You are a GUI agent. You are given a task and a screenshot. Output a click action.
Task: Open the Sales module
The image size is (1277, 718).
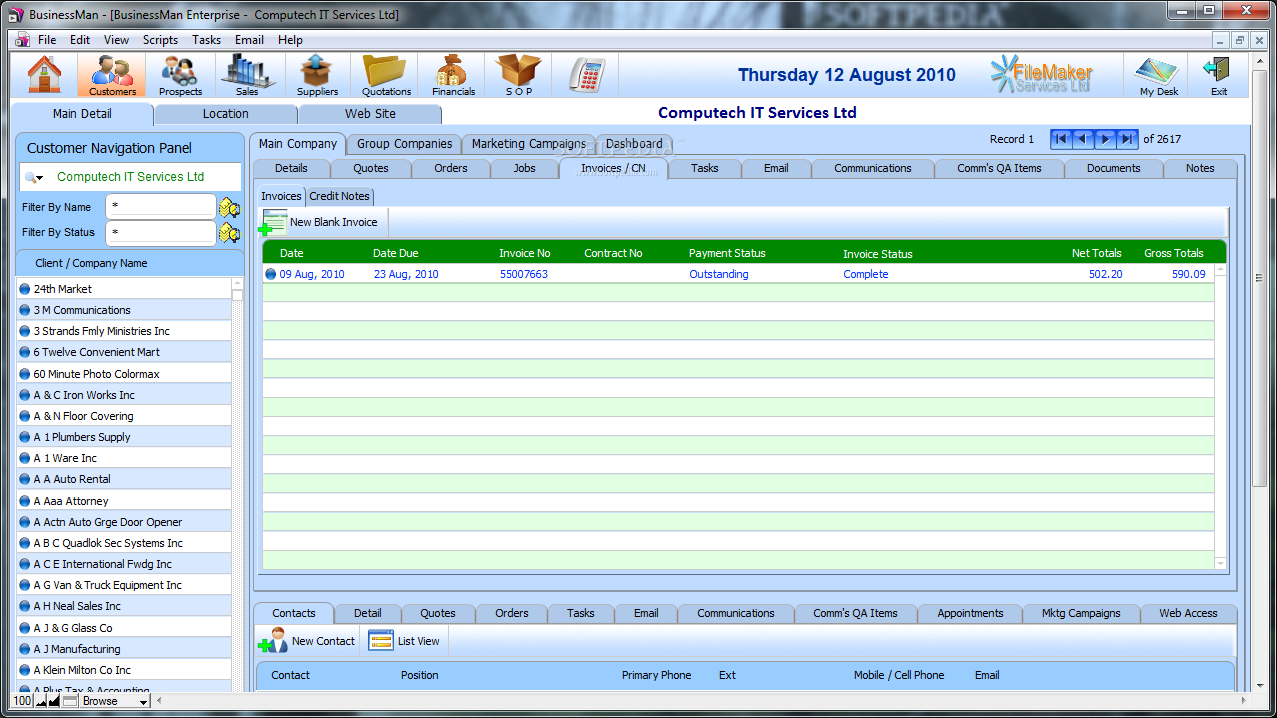point(247,75)
